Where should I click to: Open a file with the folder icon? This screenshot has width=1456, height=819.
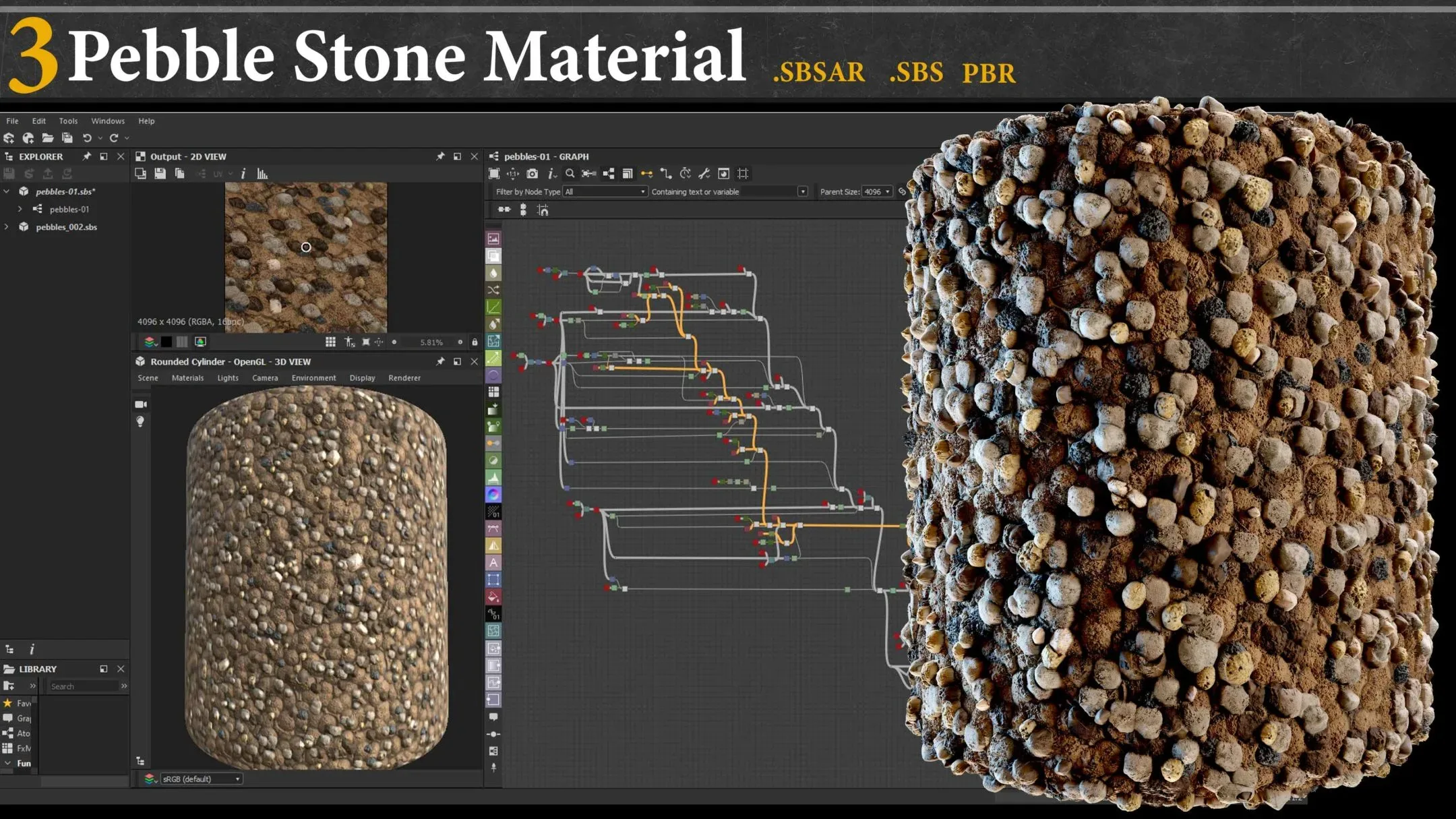[48, 138]
